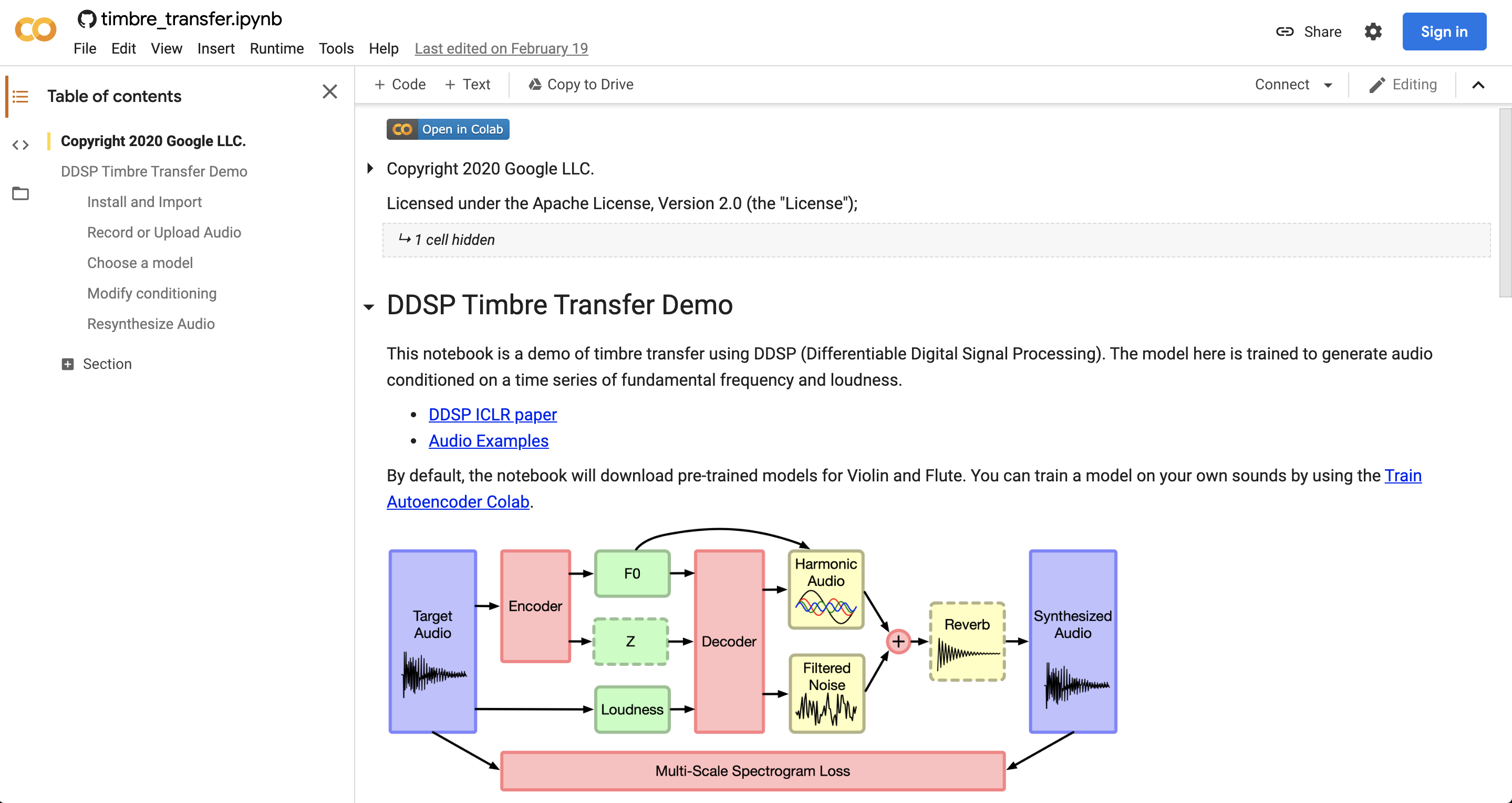This screenshot has width=1512, height=803.
Task: Select the Runtime menu item
Action: [x=277, y=47]
